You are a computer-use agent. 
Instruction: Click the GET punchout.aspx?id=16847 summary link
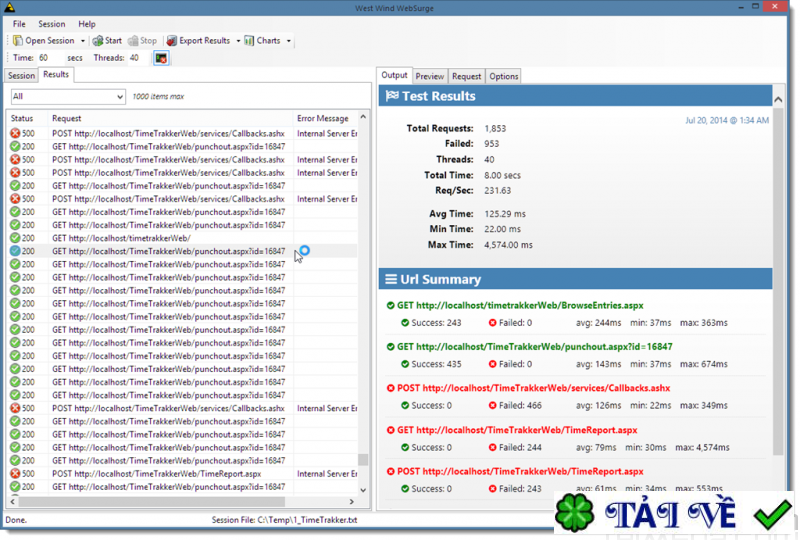[x=535, y=347]
